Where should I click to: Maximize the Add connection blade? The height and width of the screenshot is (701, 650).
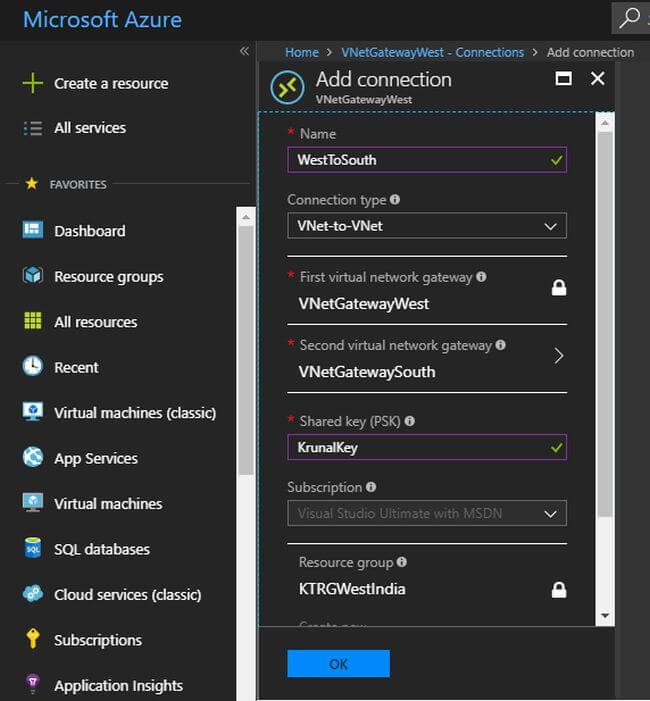pos(563,79)
